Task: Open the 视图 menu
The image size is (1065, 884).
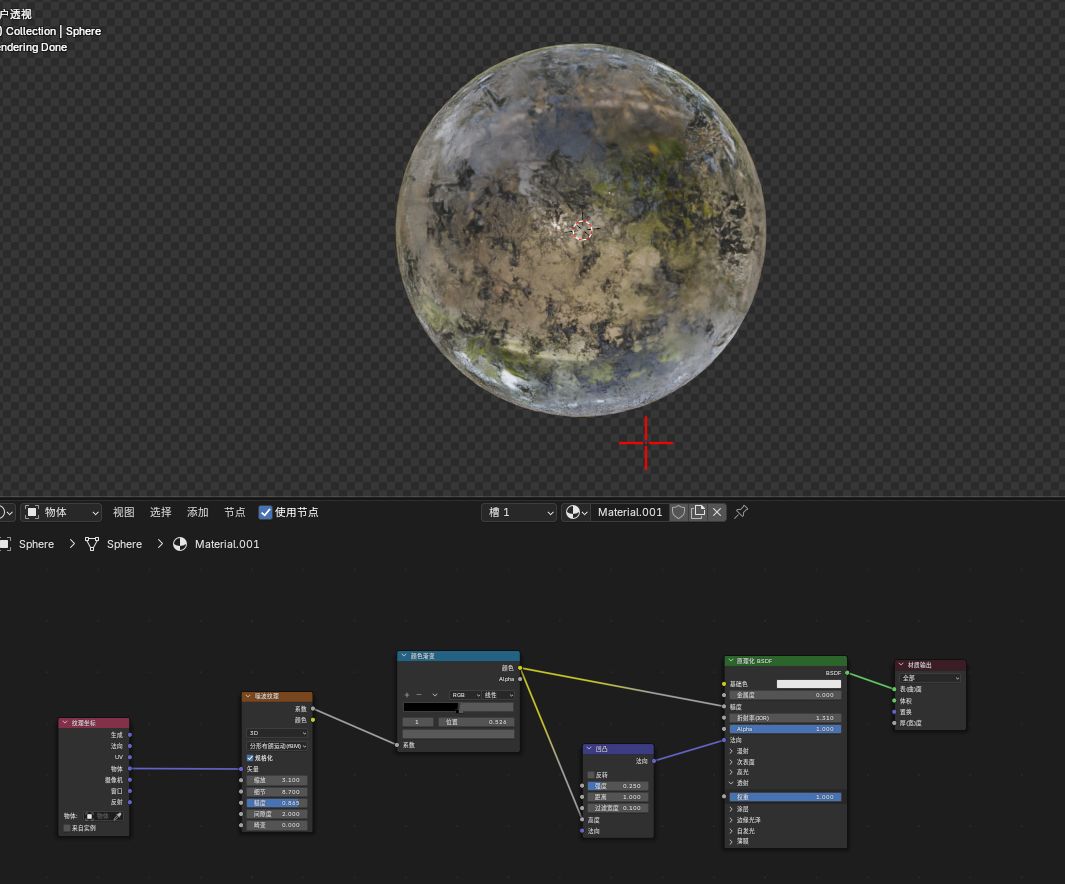Action: click(x=123, y=512)
